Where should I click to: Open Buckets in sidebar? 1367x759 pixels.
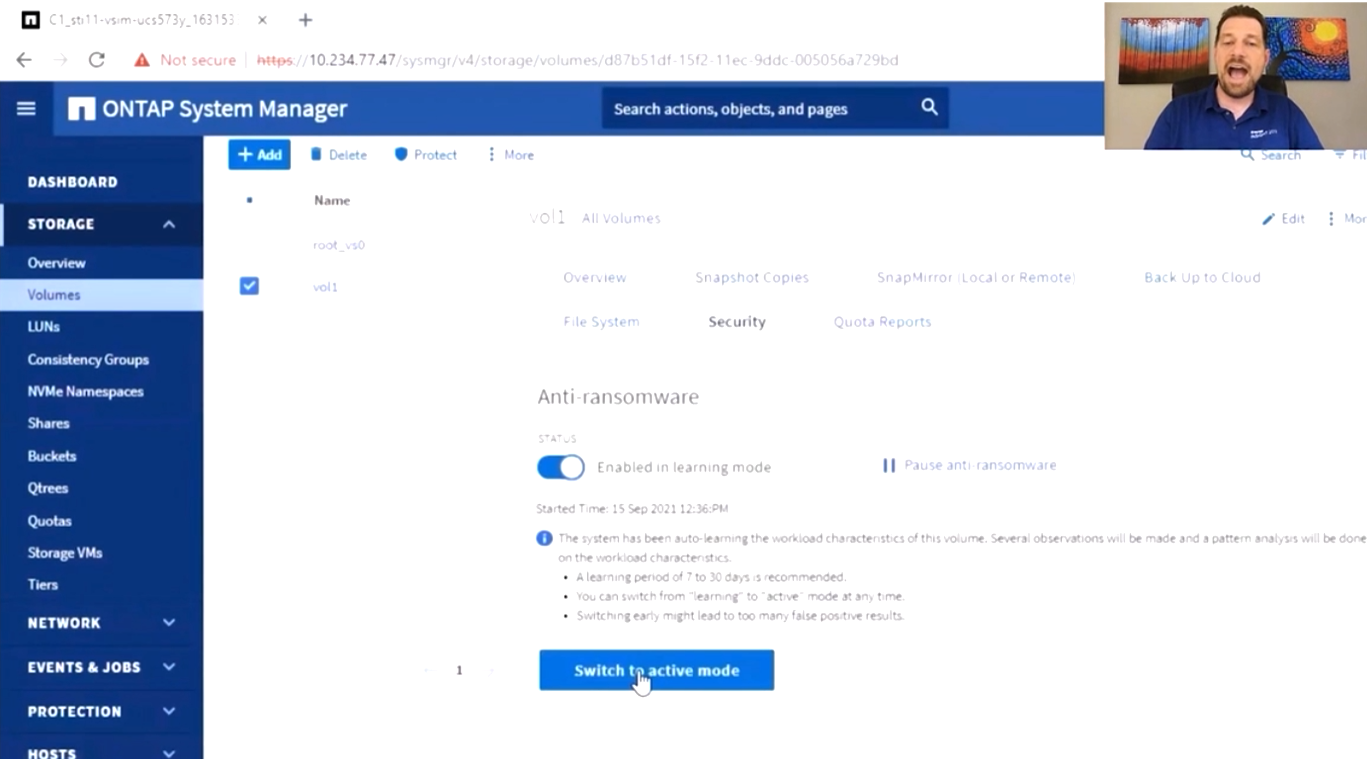pyautogui.click(x=51, y=456)
